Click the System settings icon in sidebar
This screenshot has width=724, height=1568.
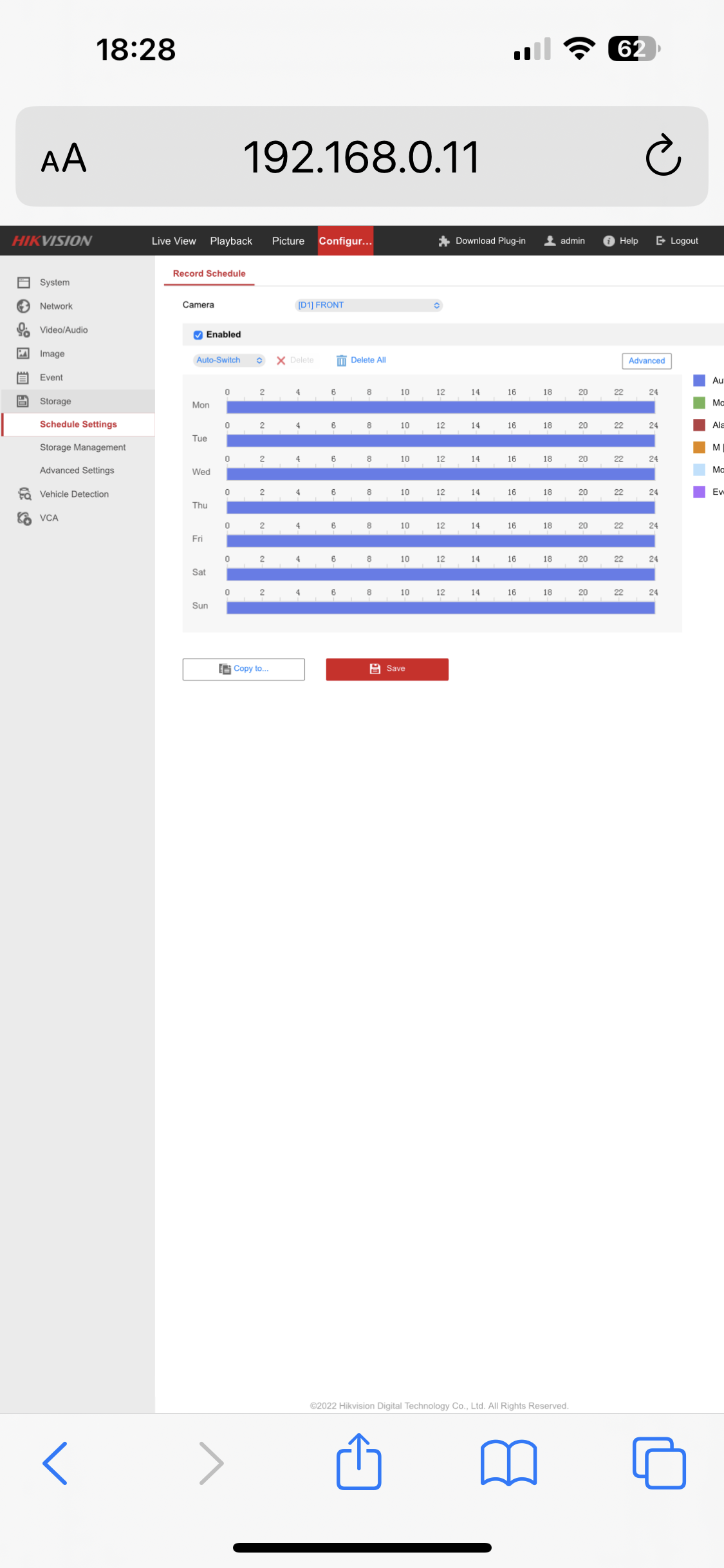(x=24, y=282)
